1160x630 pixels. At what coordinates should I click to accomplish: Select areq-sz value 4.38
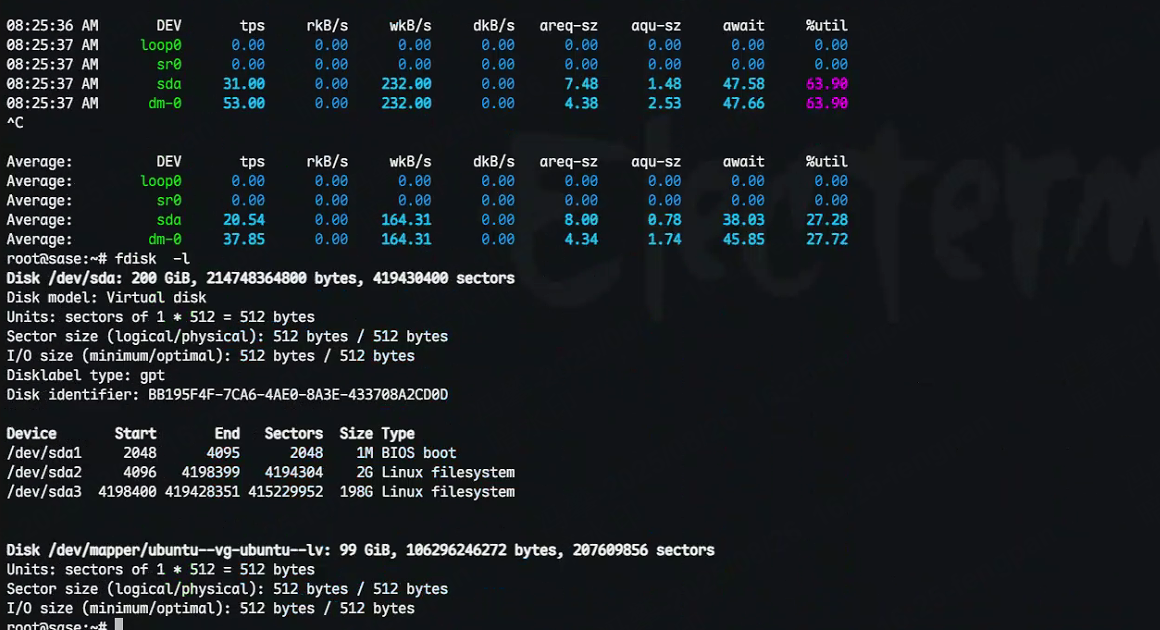coord(581,103)
